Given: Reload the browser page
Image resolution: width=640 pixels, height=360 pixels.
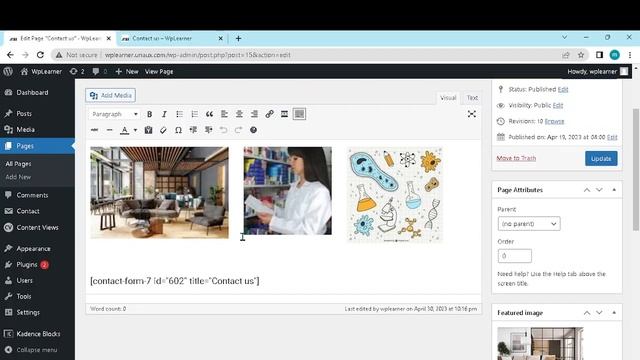Looking at the screenshot, I should [x=40, y=55].
